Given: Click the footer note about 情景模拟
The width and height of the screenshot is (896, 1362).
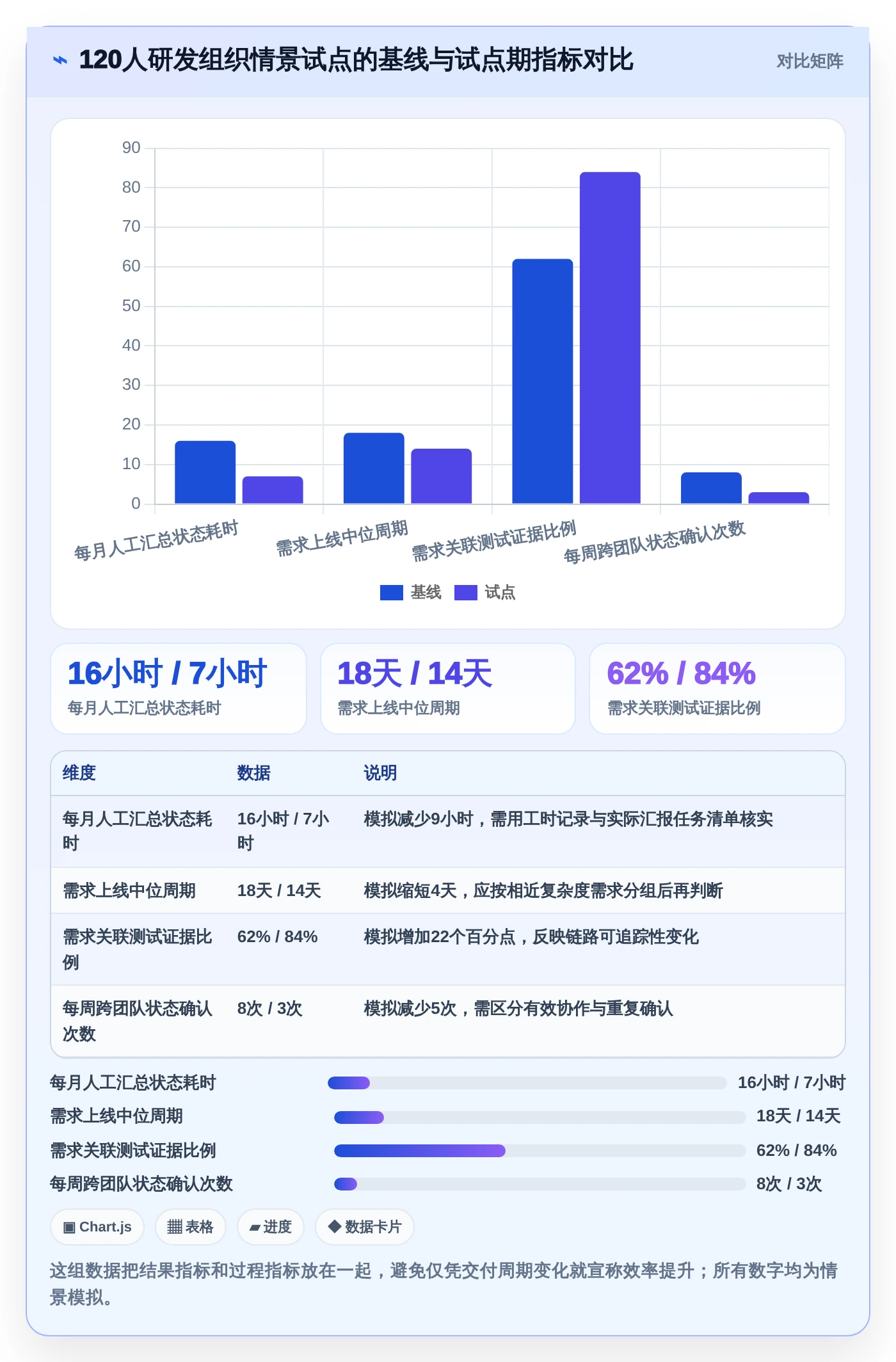Looking at the screenshot, I should (444, 1283).
